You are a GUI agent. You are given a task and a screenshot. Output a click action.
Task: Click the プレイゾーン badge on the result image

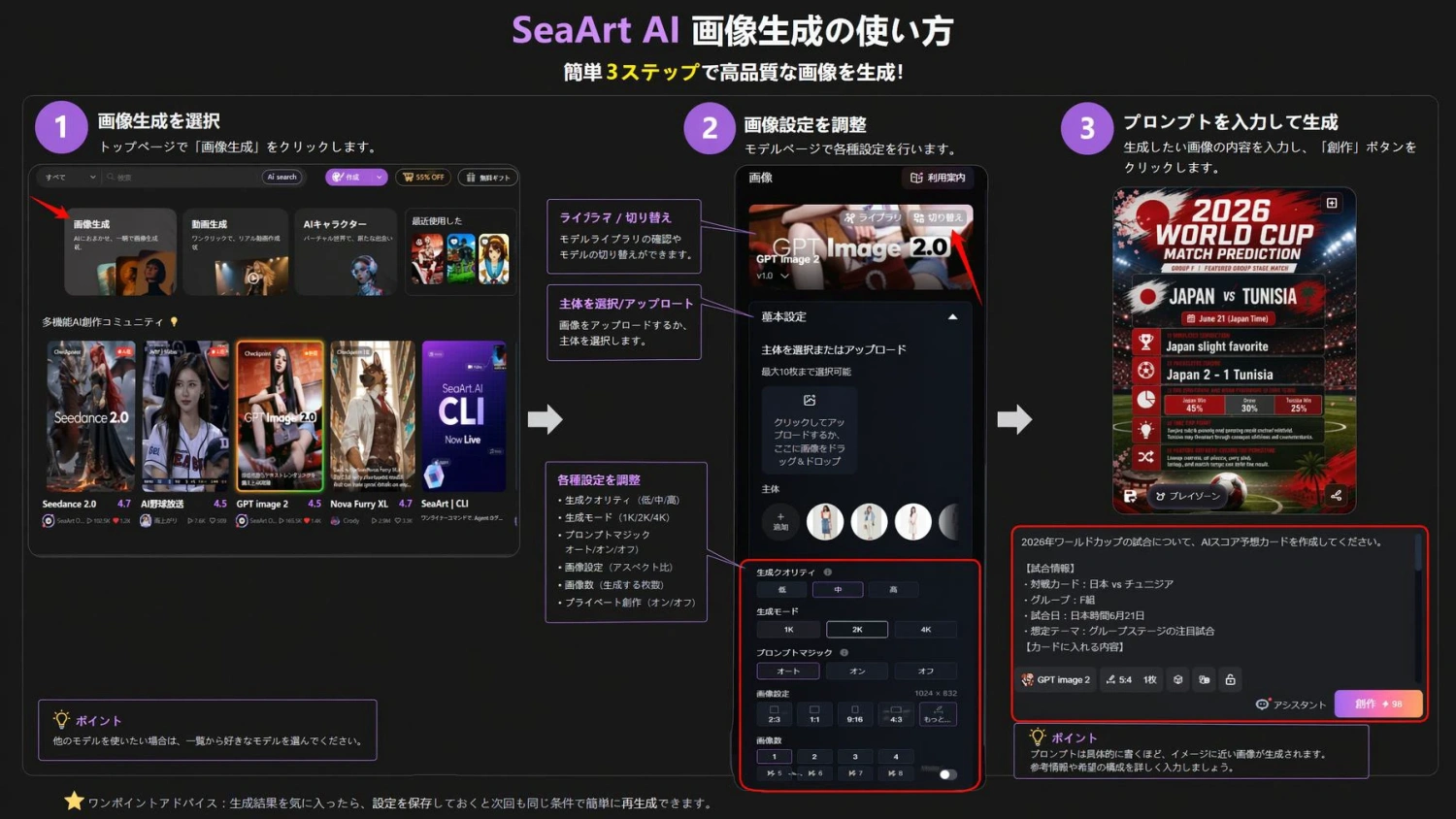pos(1188,496)
